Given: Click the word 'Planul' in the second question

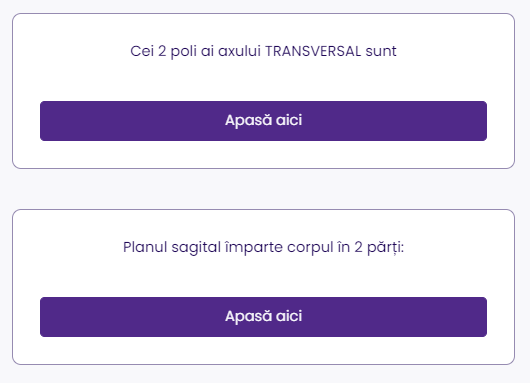Looking at the screenshot, I should click(145, 247).
